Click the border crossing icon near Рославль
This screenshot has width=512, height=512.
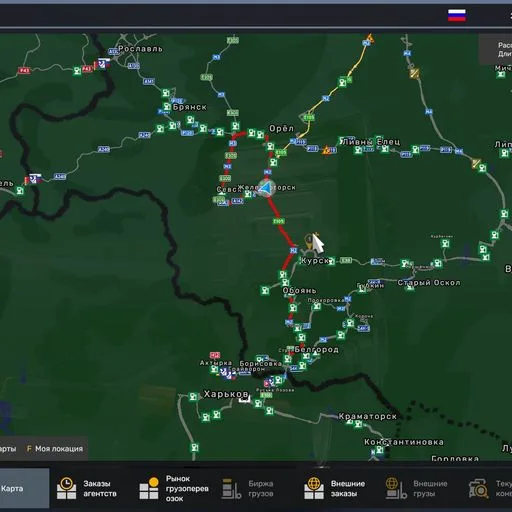102,63
